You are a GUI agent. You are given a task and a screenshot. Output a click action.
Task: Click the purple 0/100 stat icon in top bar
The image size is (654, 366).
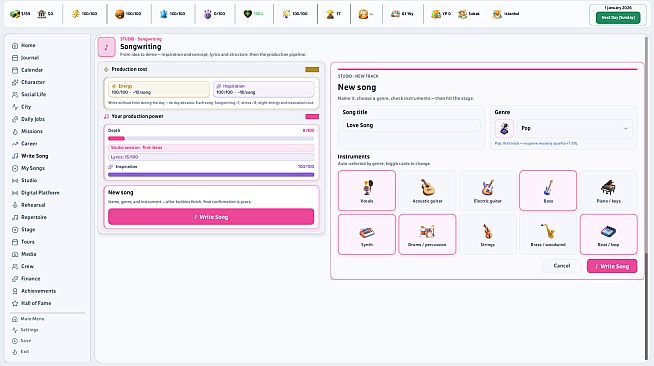(207, 14)
